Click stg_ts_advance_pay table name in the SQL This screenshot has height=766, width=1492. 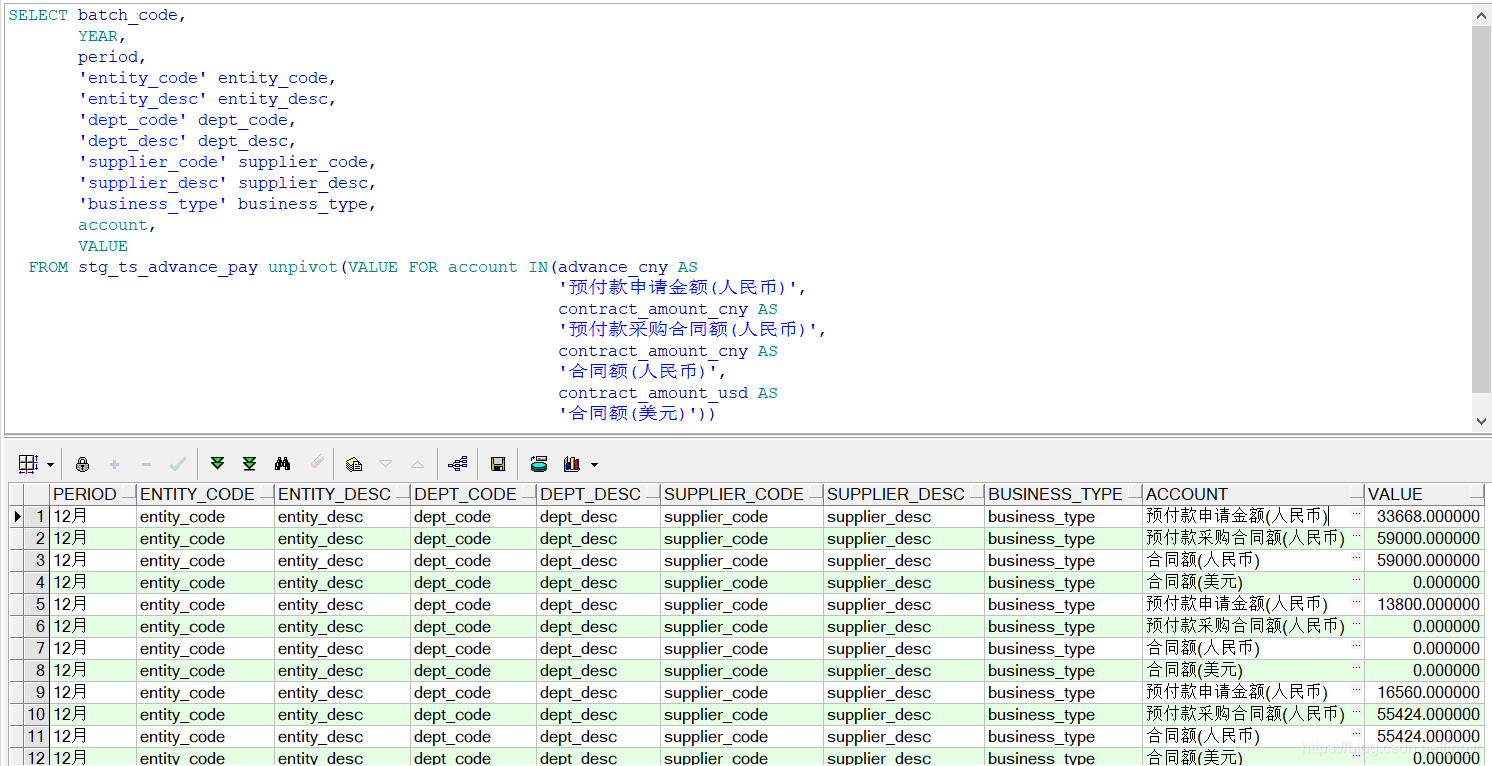(x=168, y=267)
